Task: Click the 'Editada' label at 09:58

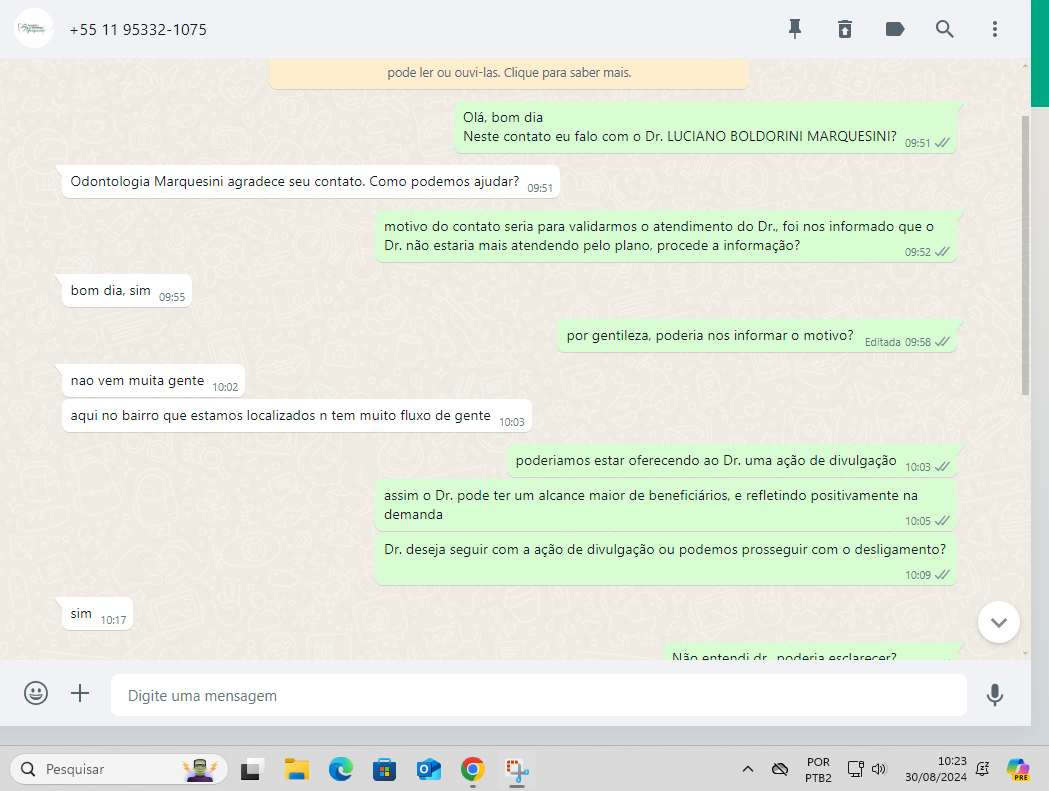Action: (882, 342)
